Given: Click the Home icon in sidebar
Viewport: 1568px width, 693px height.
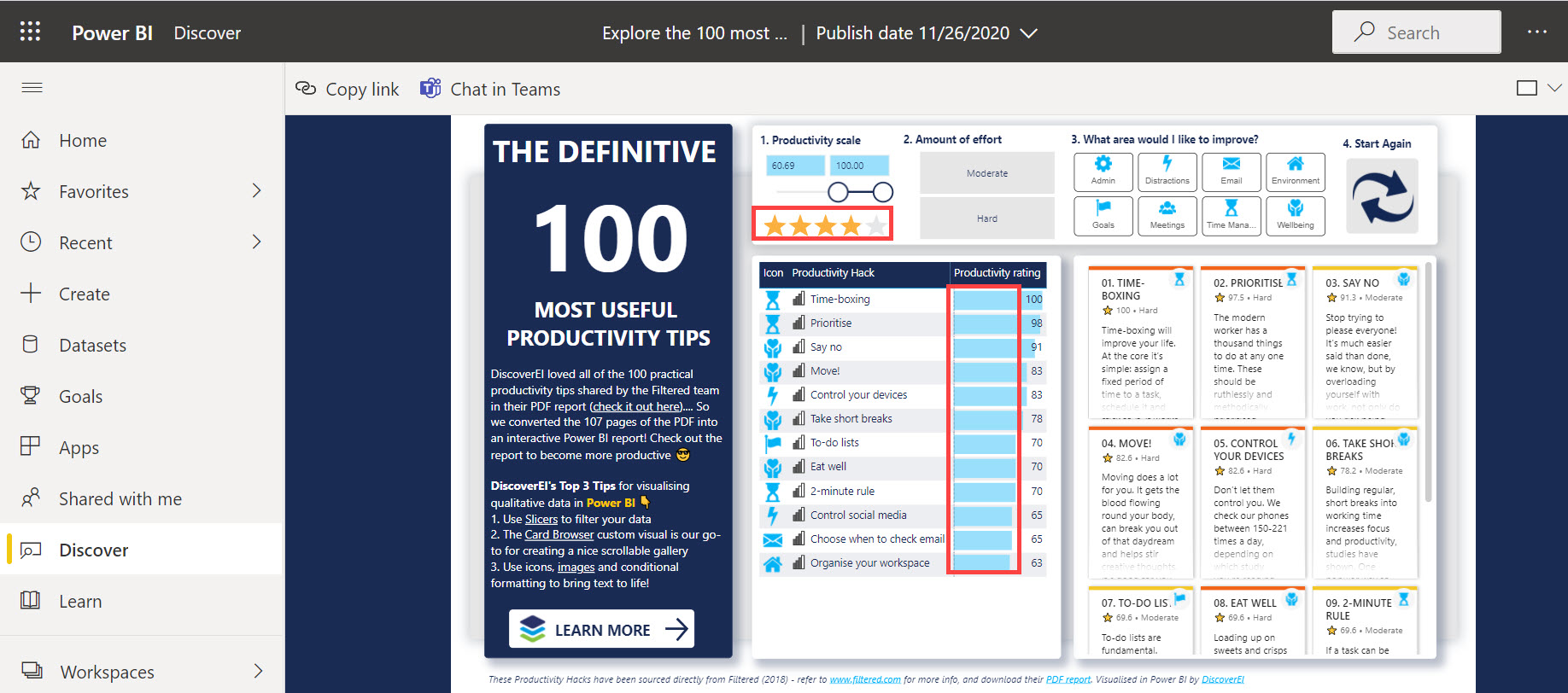Looking at the screenshot, I should tap(31, 140).
